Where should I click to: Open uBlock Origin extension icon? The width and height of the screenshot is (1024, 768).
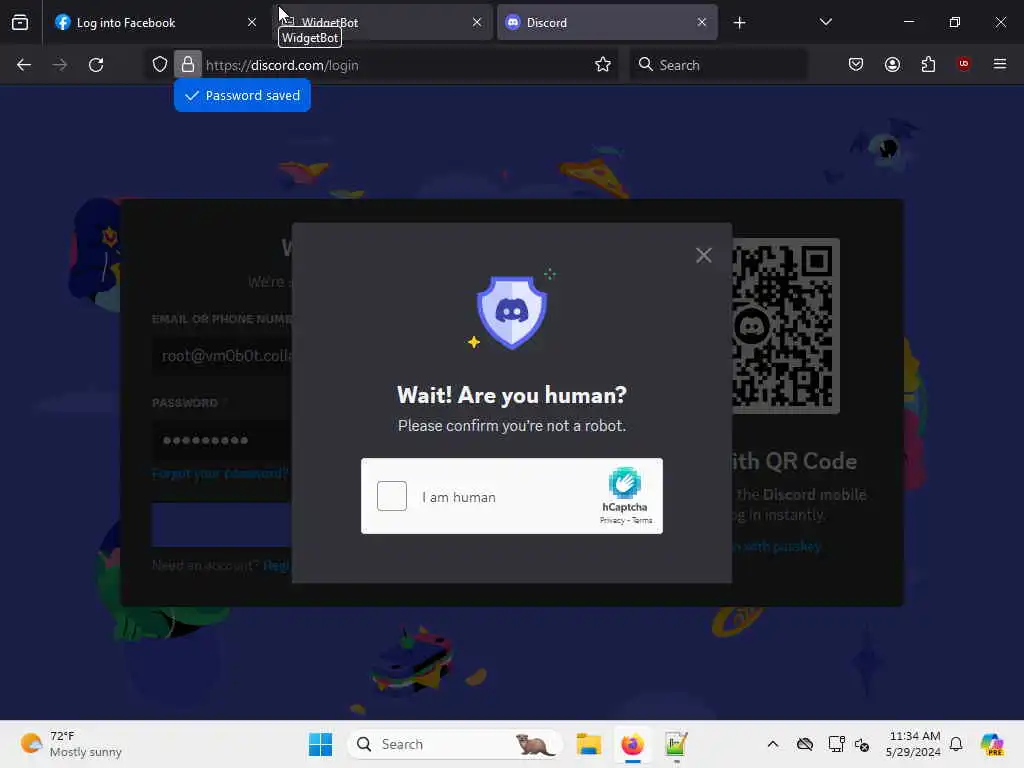(963, 63)
